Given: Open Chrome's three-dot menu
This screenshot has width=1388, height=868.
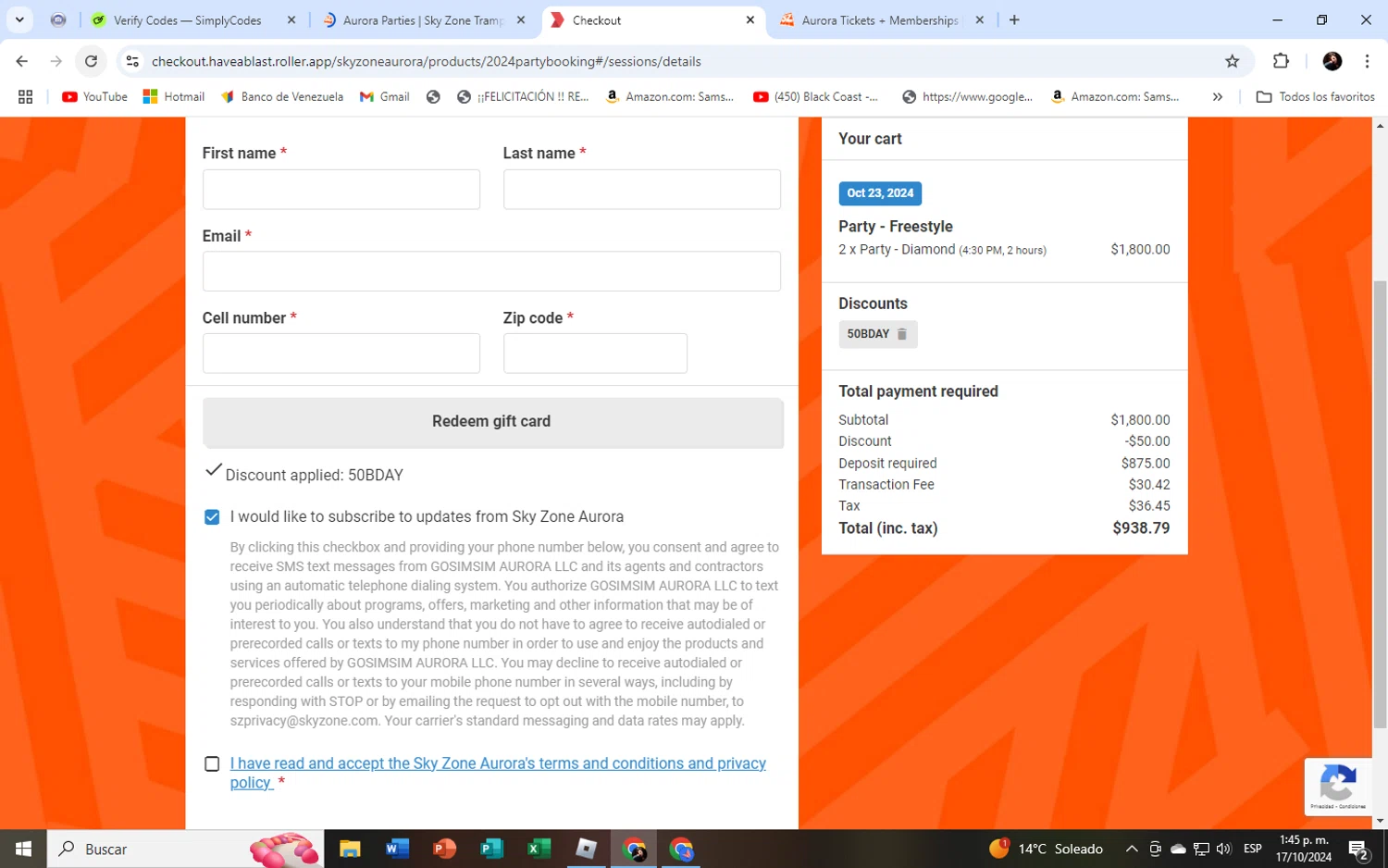Looking at the screenshot, I should (x=1367, y=61).
